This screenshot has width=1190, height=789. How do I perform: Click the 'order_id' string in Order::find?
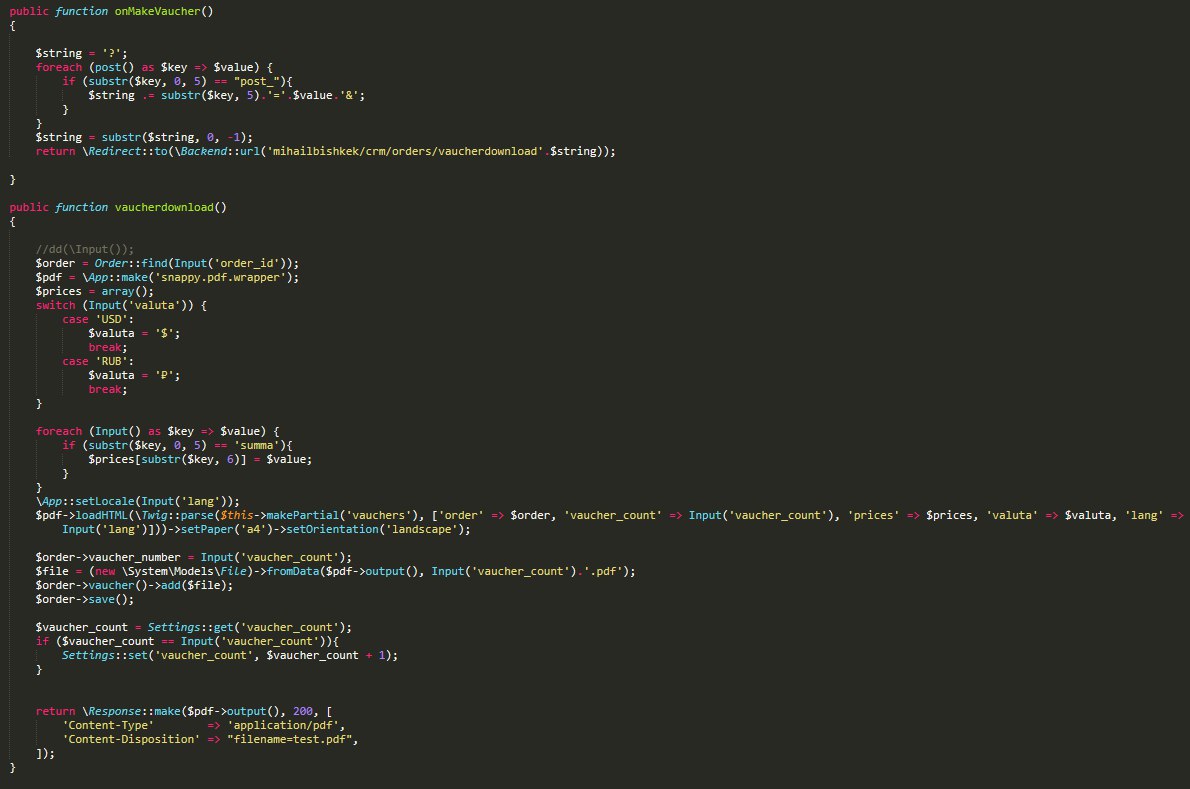tap(246, 263)
